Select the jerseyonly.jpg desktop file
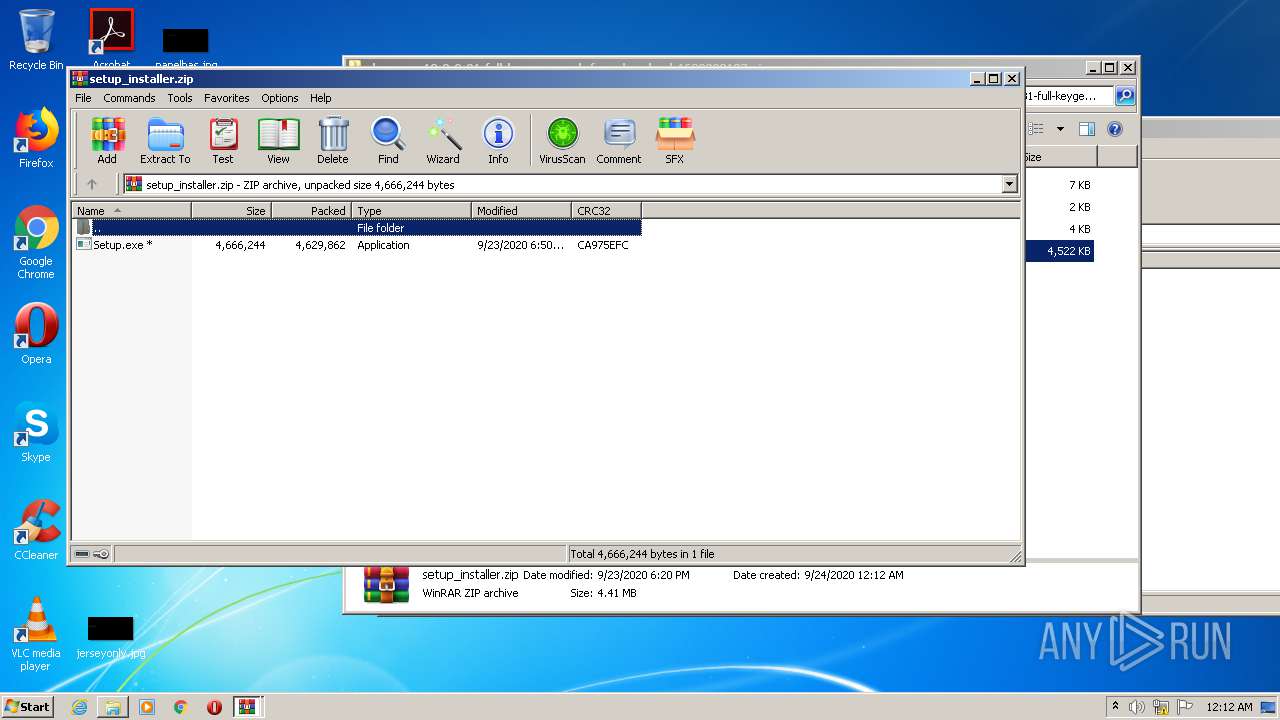Image resolution: width=1280 pixels, height=720 pixels. pos(111,637)
